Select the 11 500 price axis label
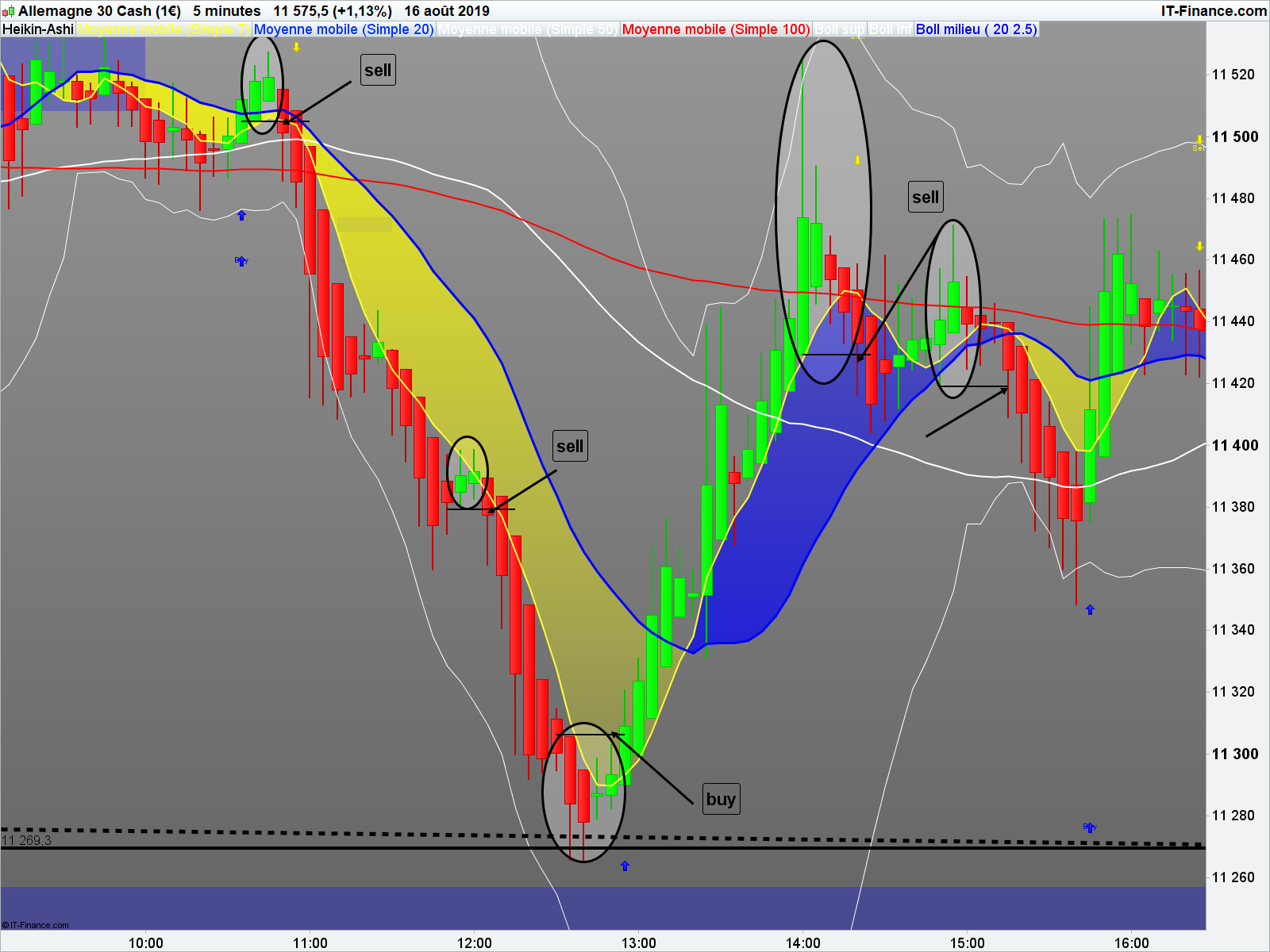This screenshot has height=952, width=1270. [x=1235, y=136]
